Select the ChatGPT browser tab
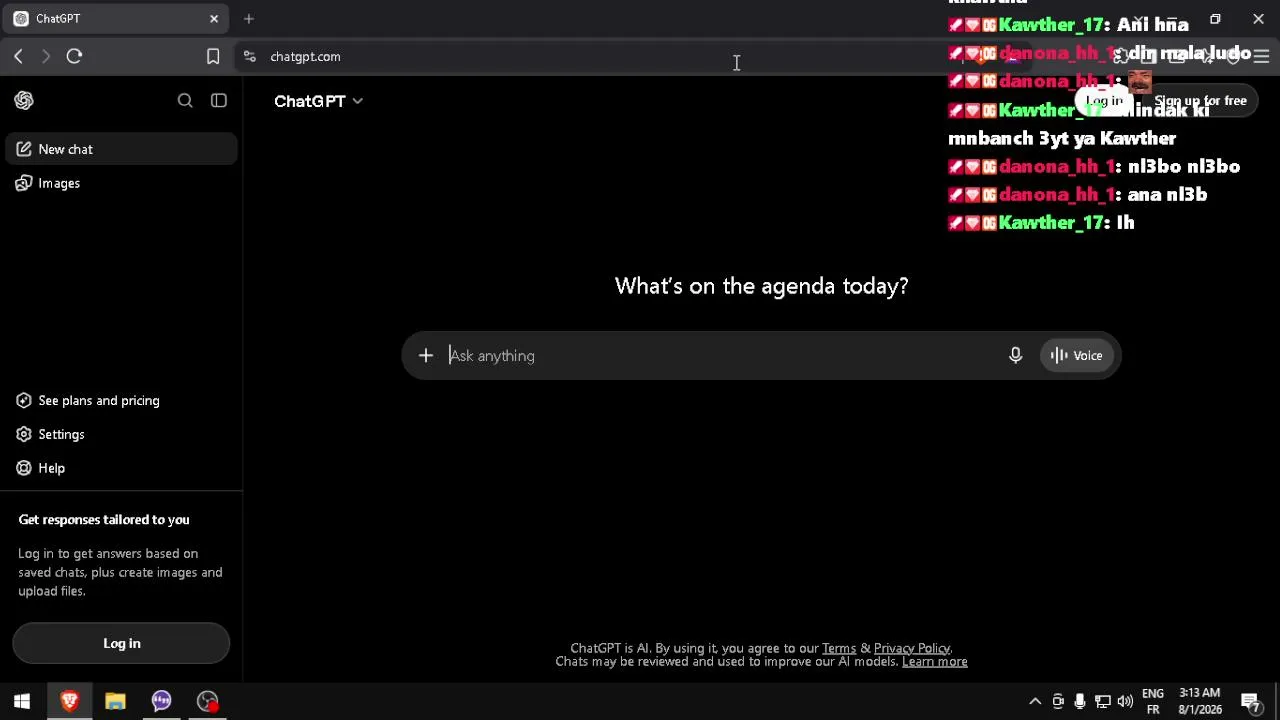The height and width of the screenshot is (720, 1280). 116,19
